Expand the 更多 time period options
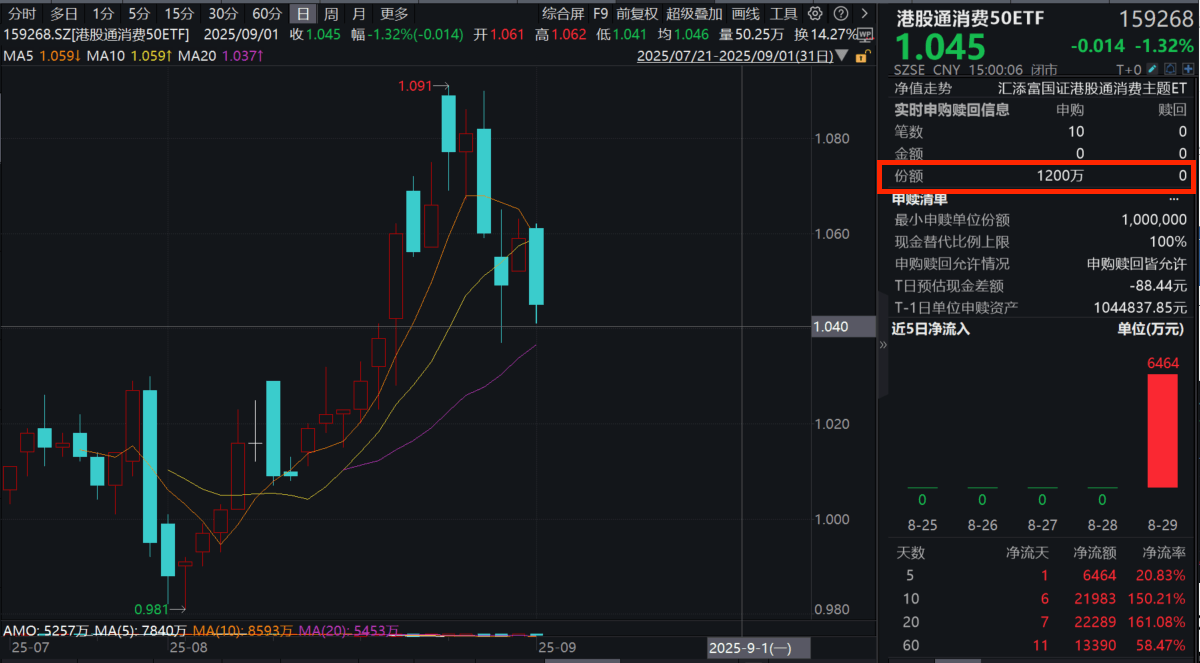The height and width of the screenshot is (663, 1200). coord(394,14)
